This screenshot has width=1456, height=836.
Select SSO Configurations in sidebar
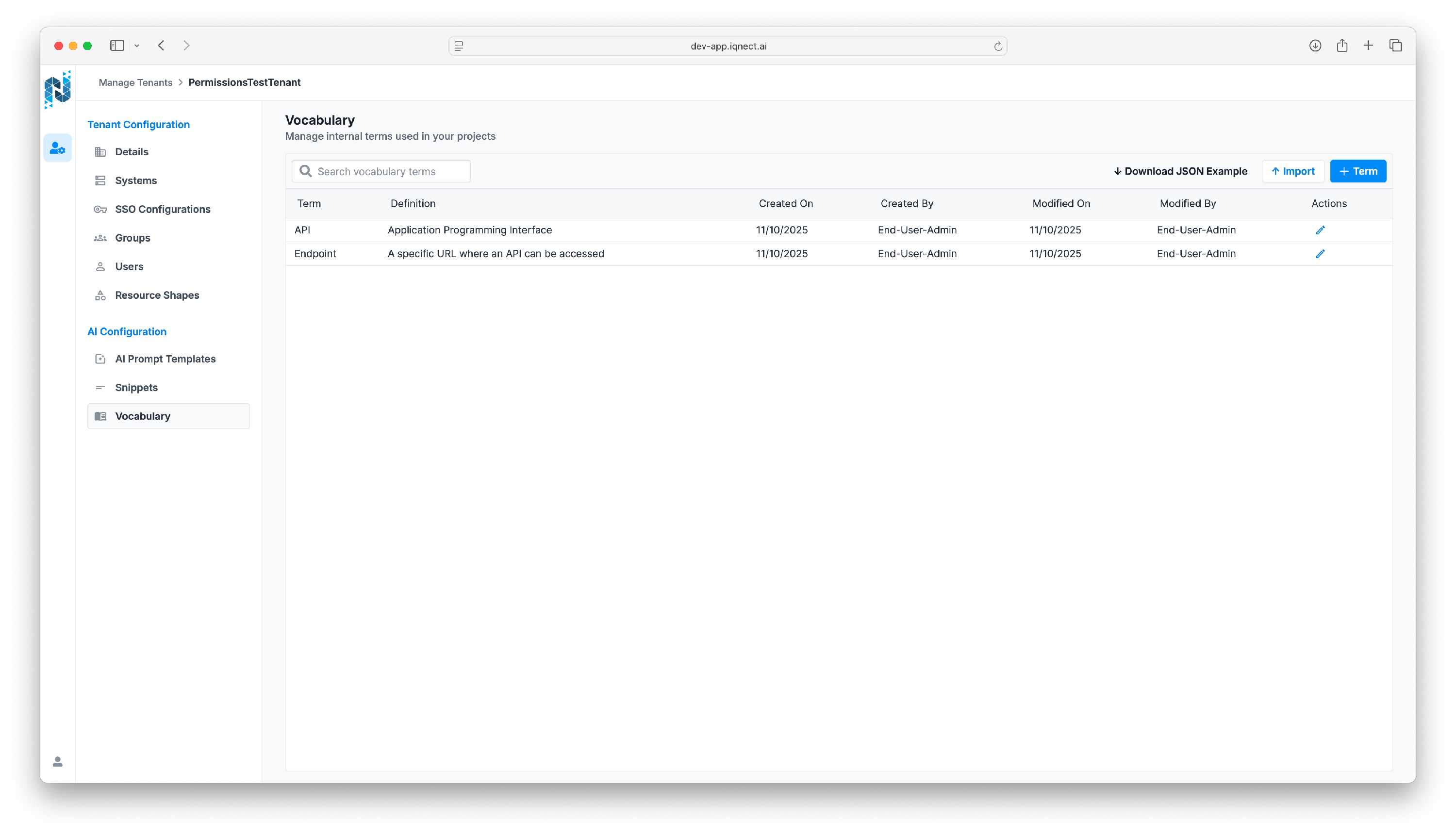(163, 209)
